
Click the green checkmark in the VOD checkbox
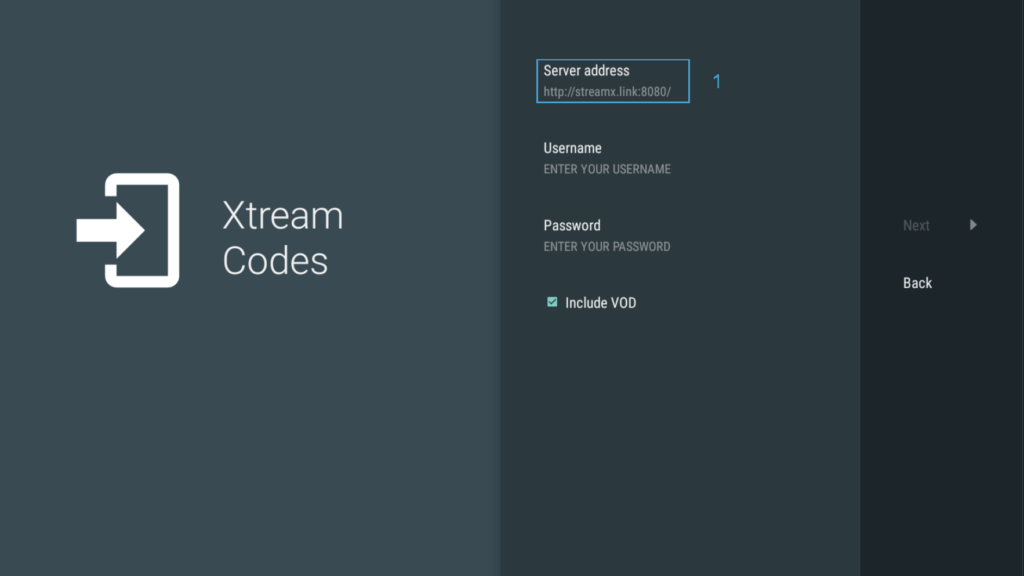coord(552,300)
